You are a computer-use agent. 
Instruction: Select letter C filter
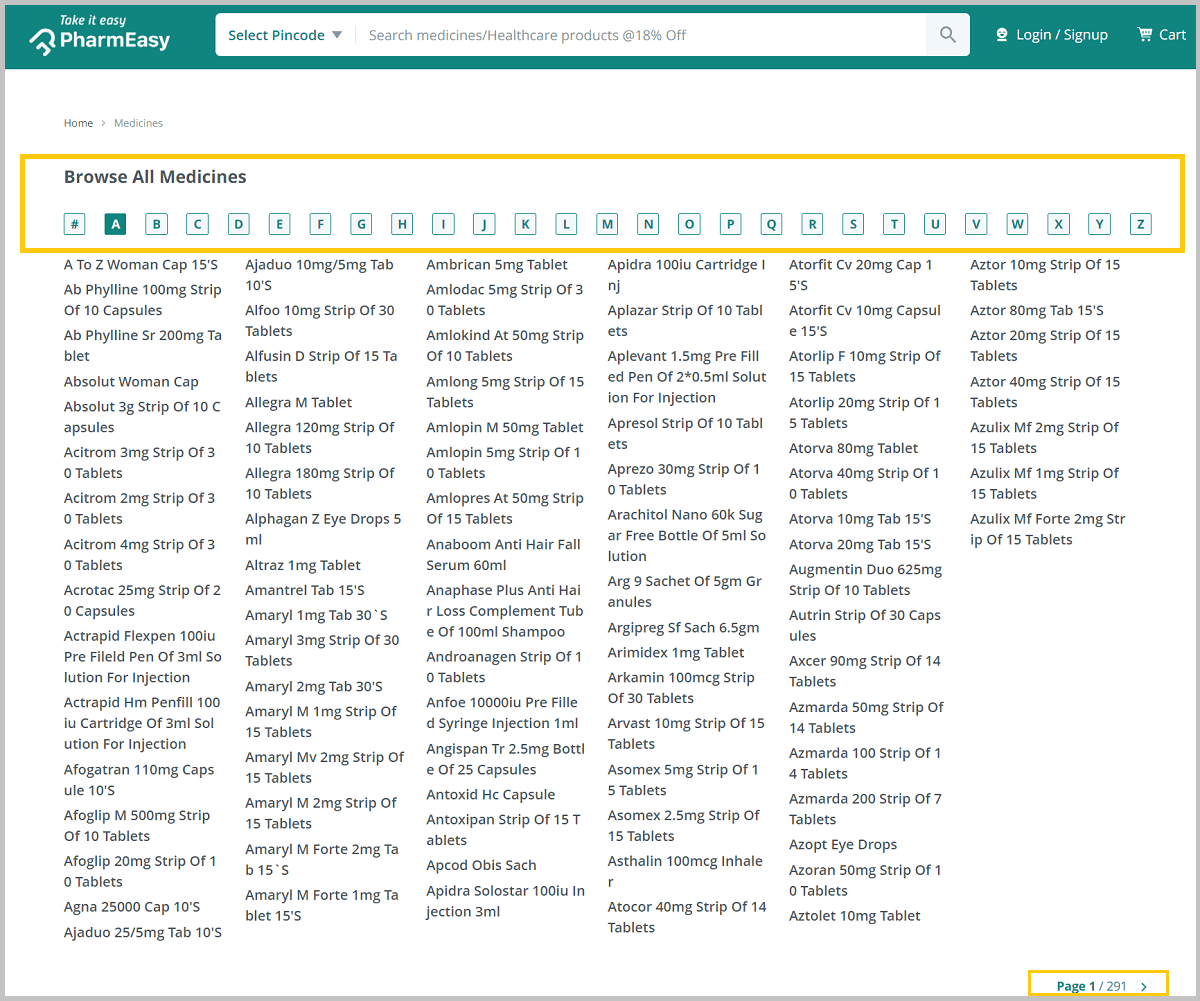(x=197, y=224)
